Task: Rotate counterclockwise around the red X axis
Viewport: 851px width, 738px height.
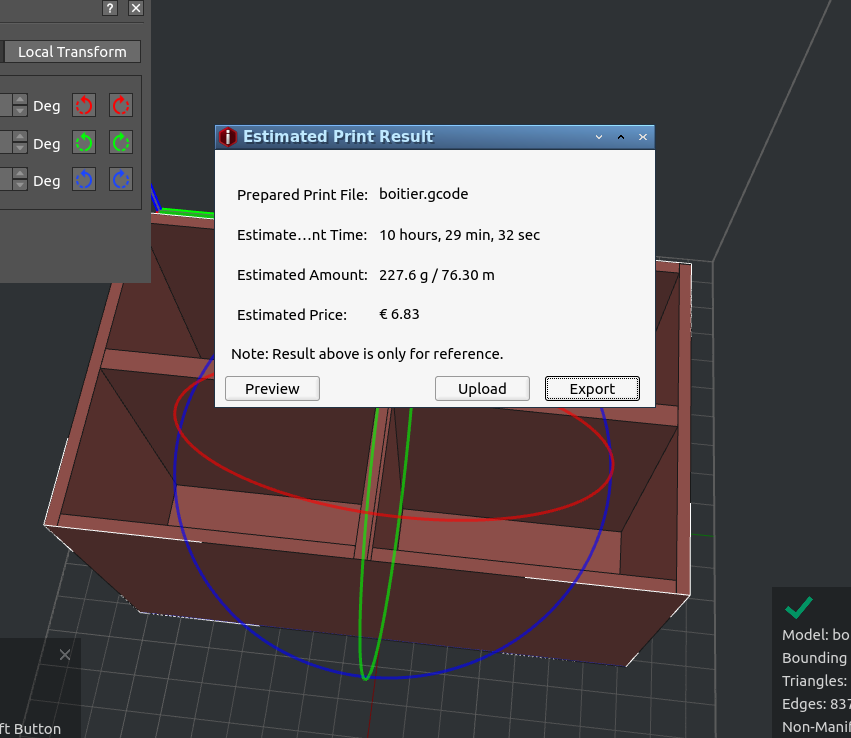Action: (x=84, y=105)
